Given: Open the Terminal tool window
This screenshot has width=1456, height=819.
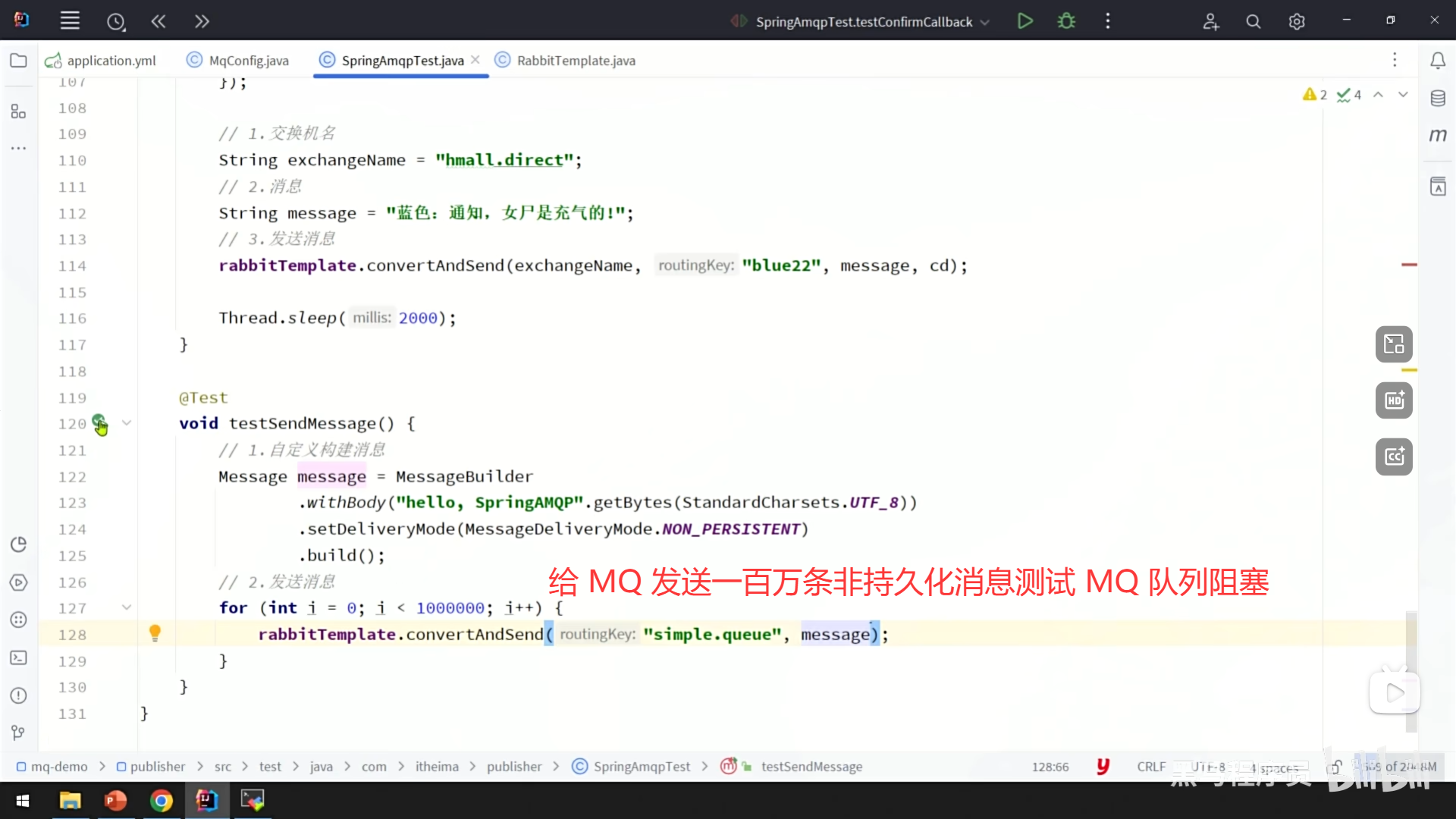Looking at the screenshot, I should click(18, 657).
